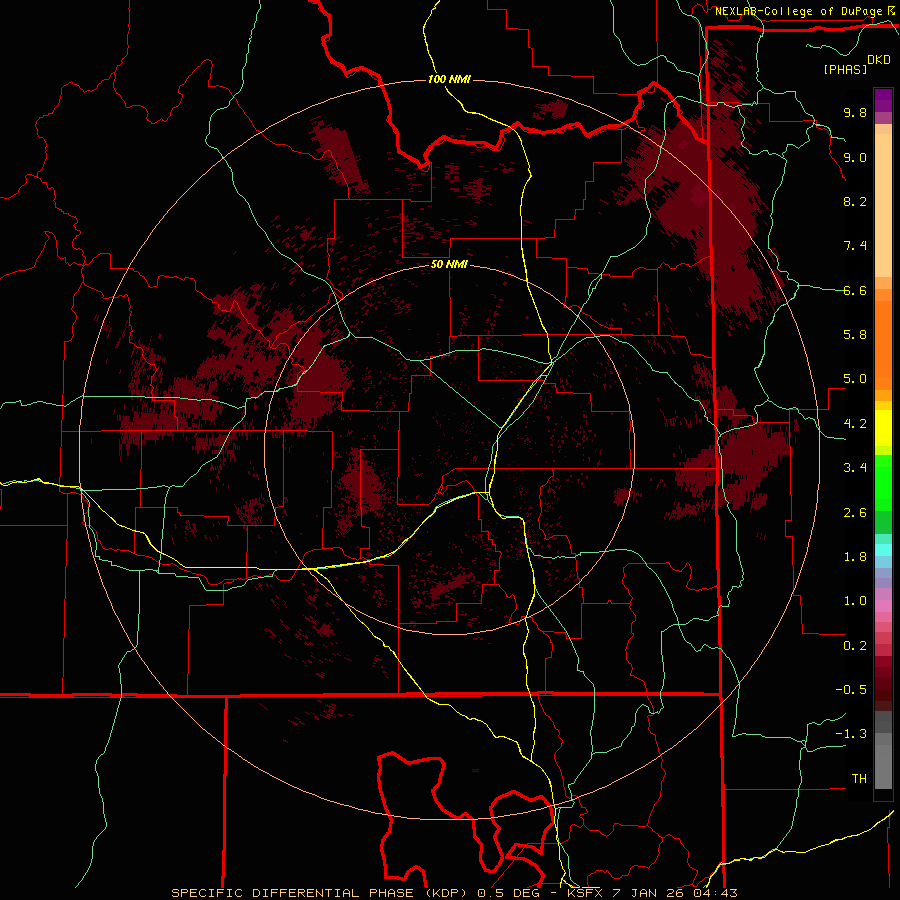Click the NEXLAB-College of DuPage watermark text
Image resolution: width=900 pixels, height=900 pixels.
click(x=798, y=11)
